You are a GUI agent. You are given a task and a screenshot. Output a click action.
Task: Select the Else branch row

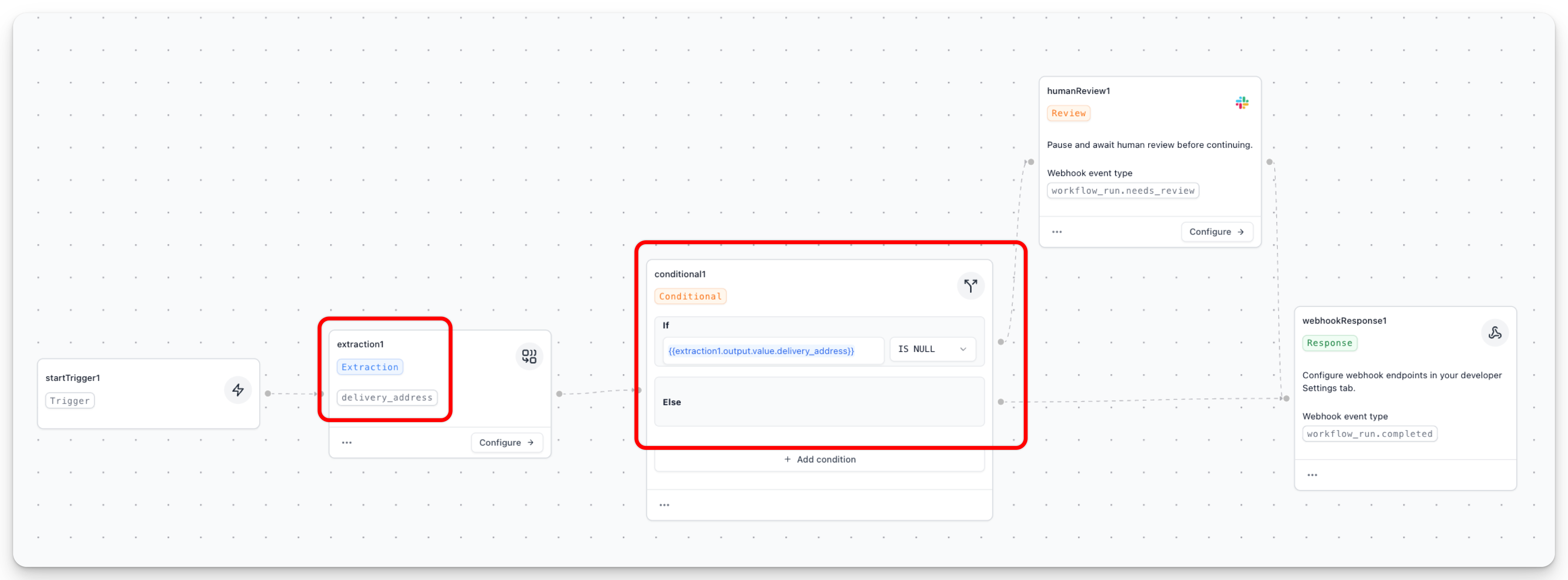coord(819,402)
